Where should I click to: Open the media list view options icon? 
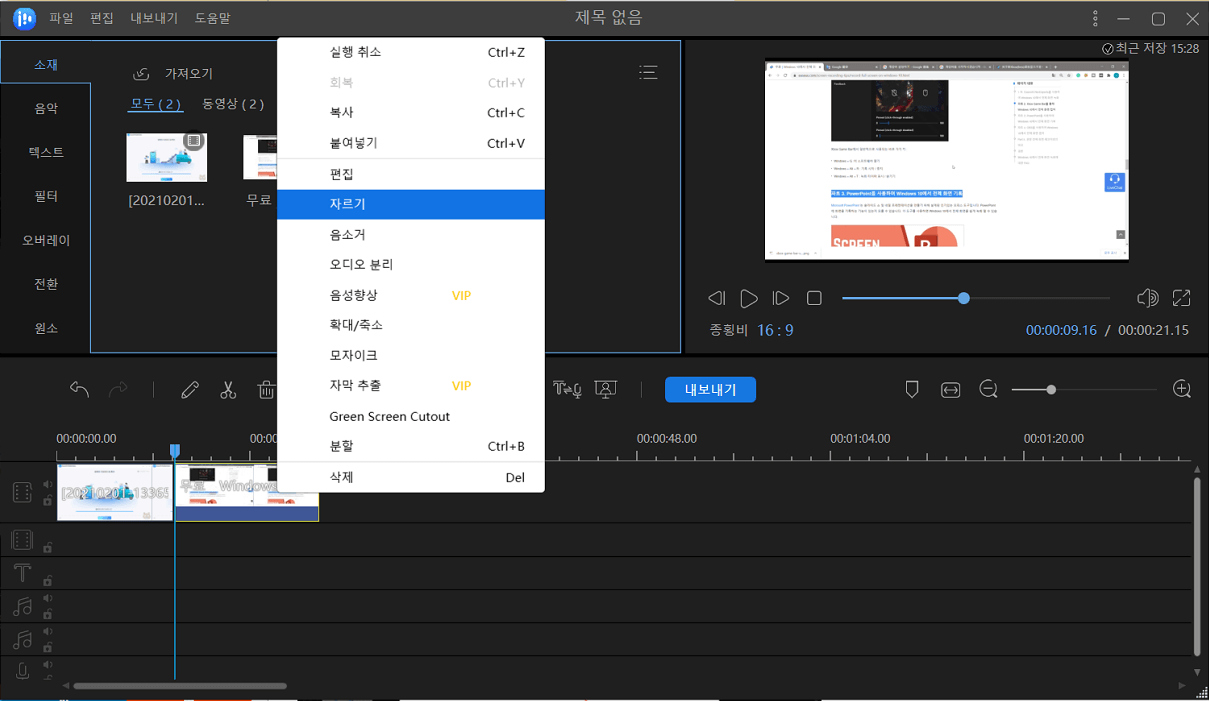[648, 72]
